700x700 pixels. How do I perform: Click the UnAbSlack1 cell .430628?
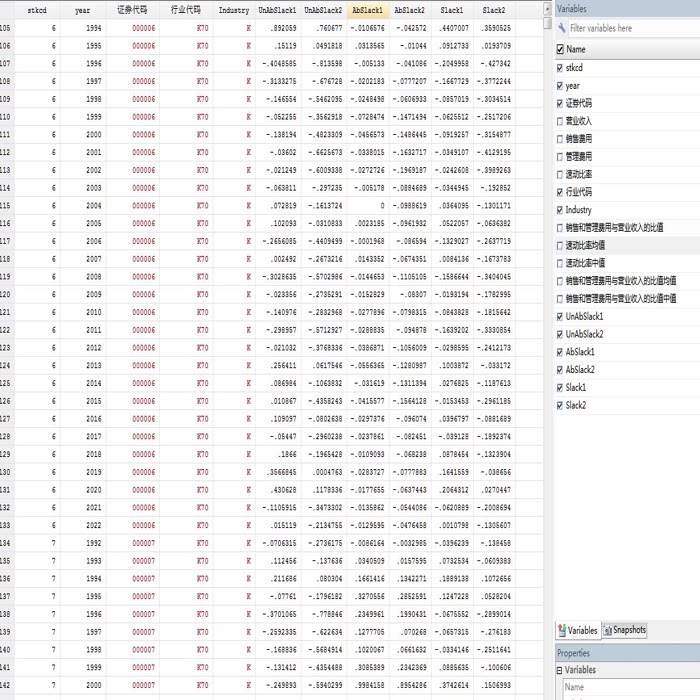pyautogui.click(x=277, y=490)
